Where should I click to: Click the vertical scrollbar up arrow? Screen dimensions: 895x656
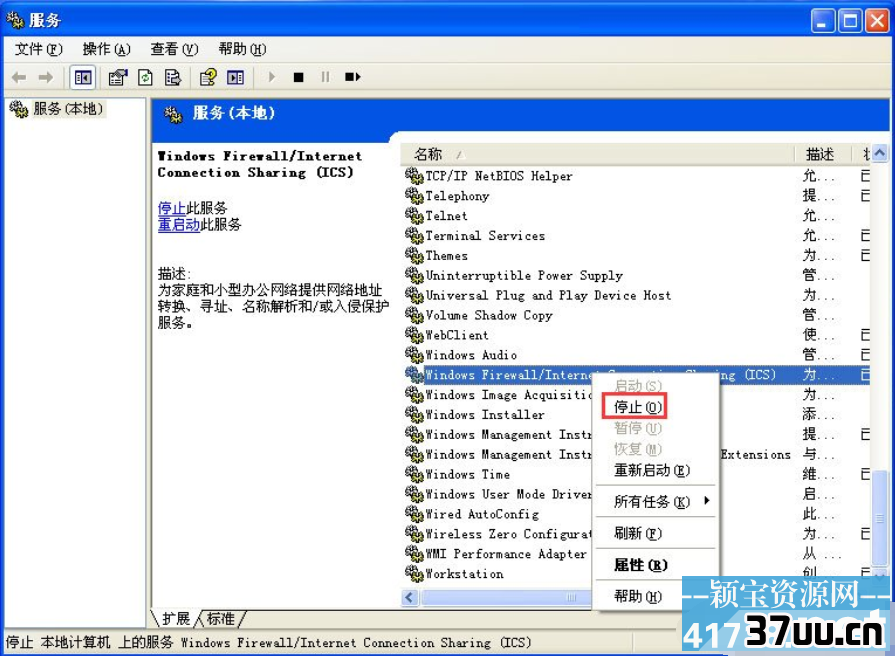pyautogui.click(x=880, y=153)
